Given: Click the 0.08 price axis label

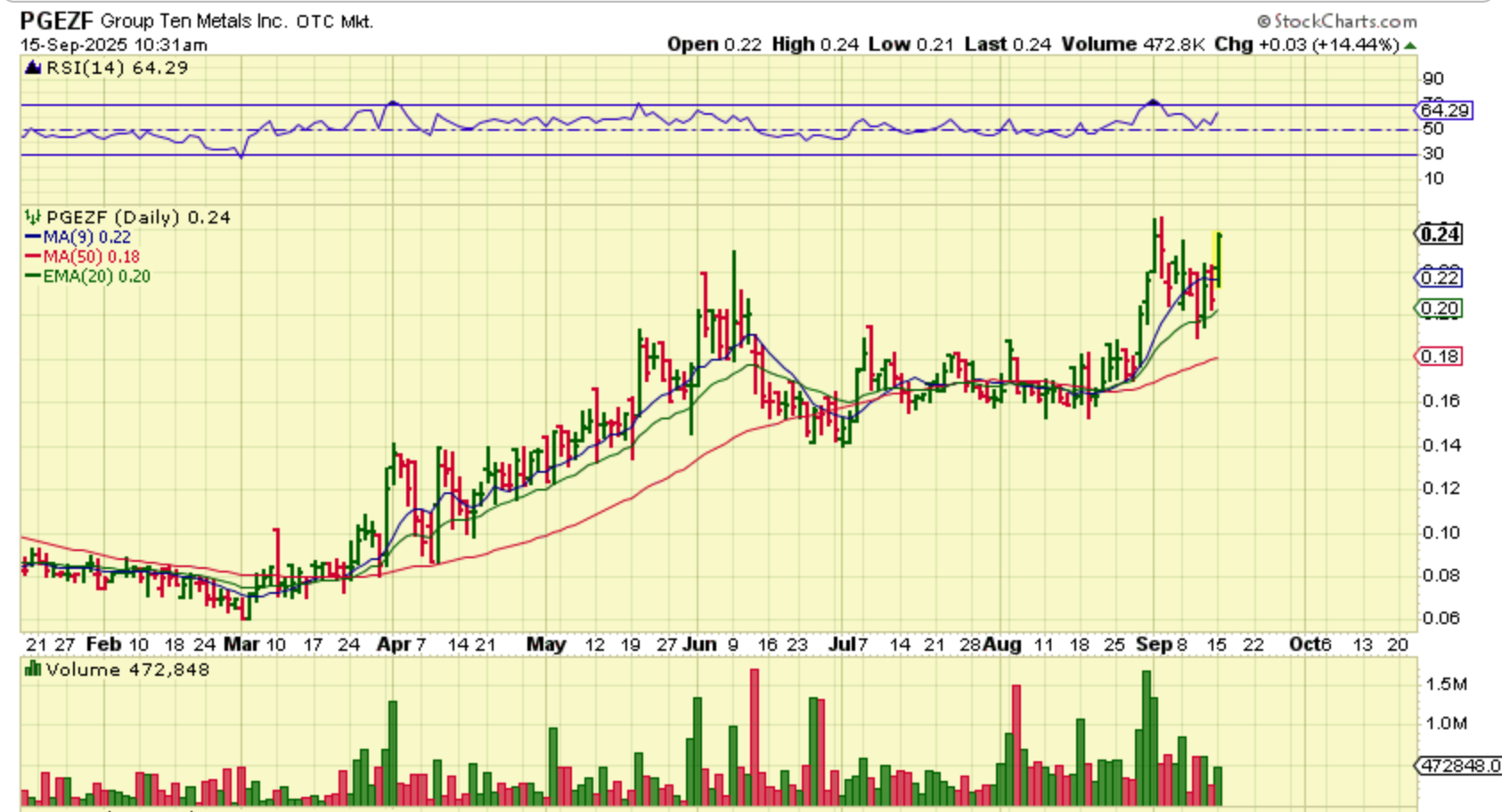Looking at the screenshot, I should (x=1441, y=575).
